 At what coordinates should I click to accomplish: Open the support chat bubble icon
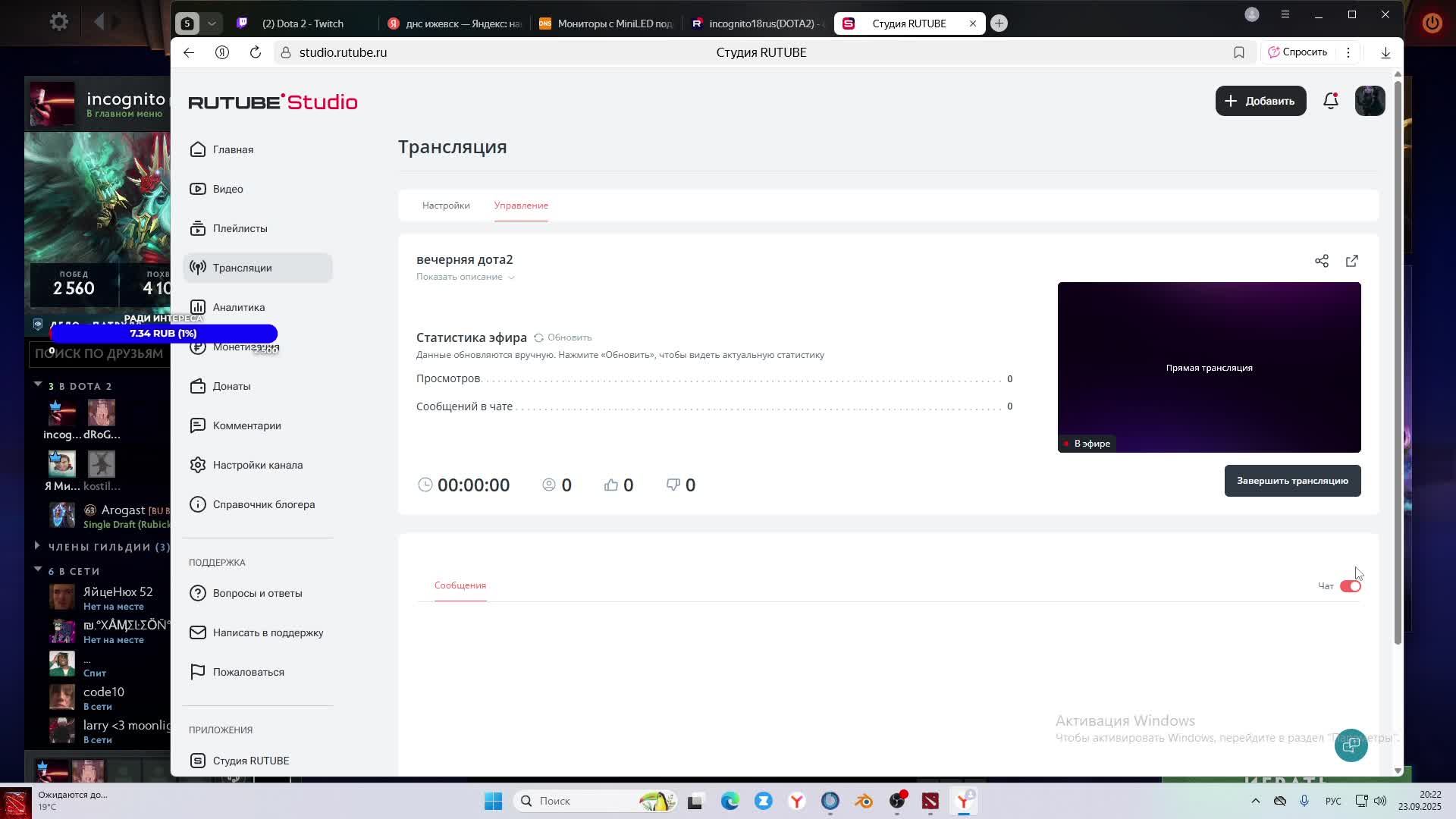[1351, 745]
